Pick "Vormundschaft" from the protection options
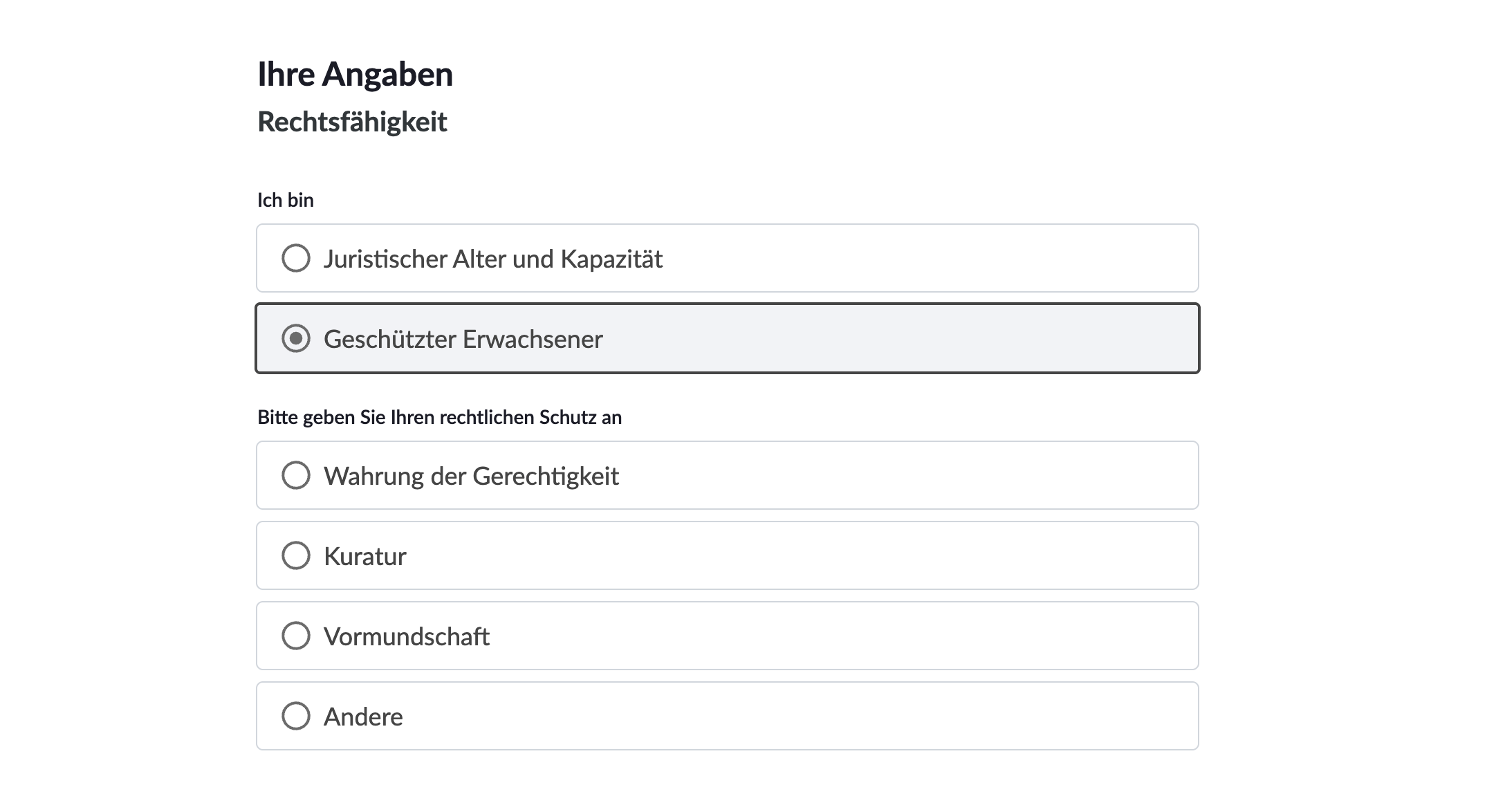The width and height of the screenshot is (1505, 812). click(296, 636)
